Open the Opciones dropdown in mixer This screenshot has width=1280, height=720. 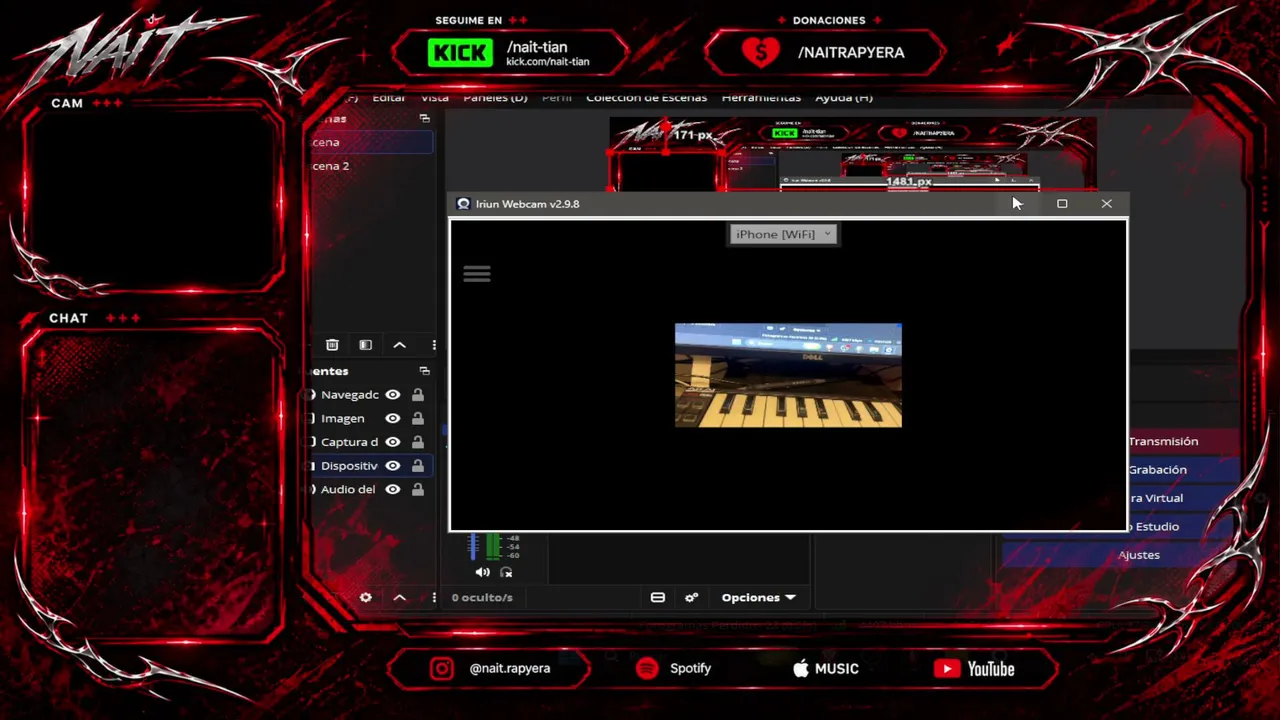pos(759,597)
